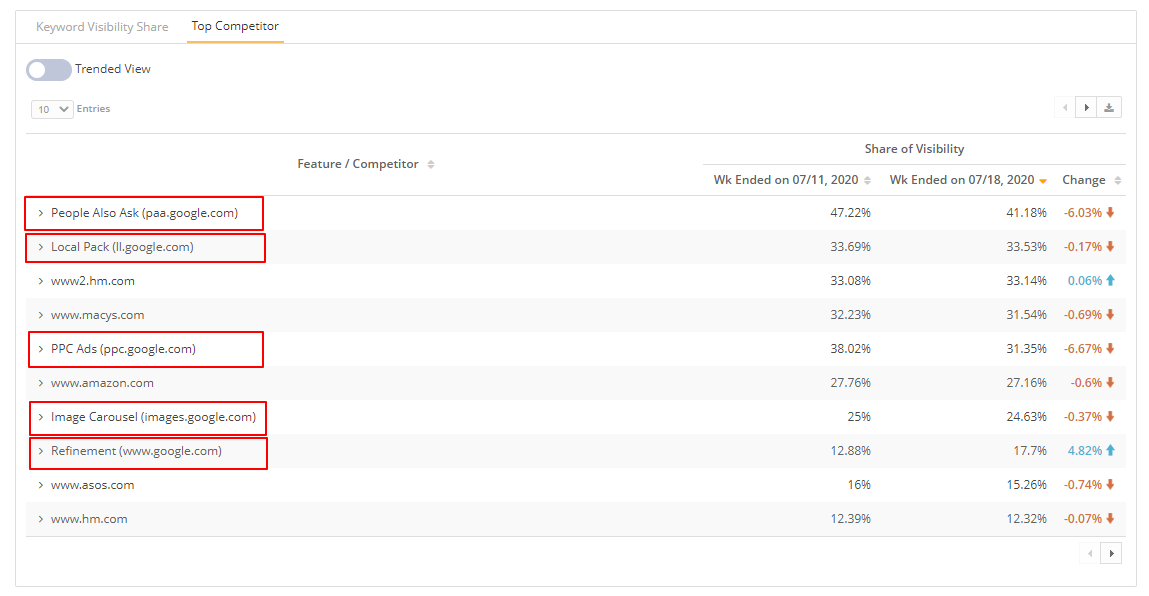Click the top next page arrow
The width and height of the screenshot is (1149, 596).
1086,108
